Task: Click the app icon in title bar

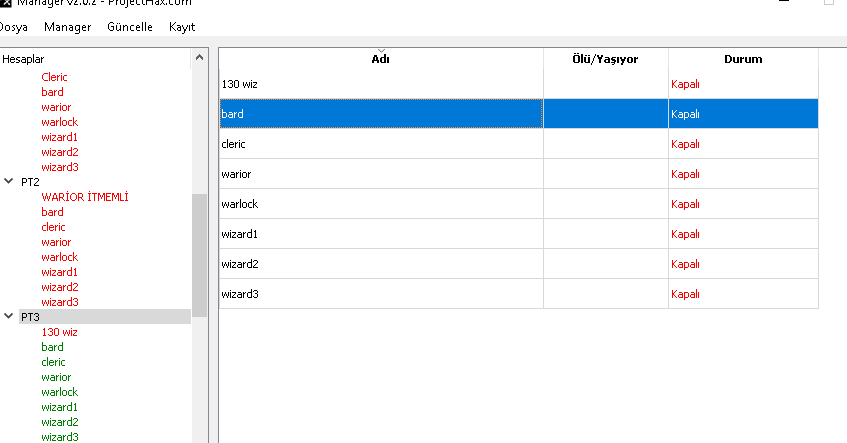Action: (x=5, y=4)
